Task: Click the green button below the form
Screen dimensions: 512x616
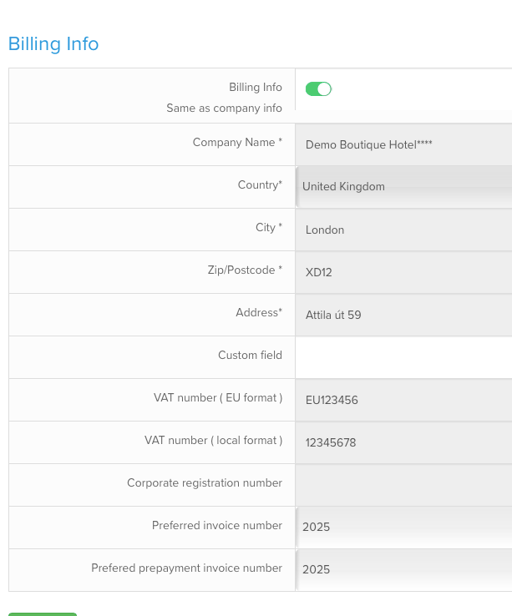Action: (42, 614)
